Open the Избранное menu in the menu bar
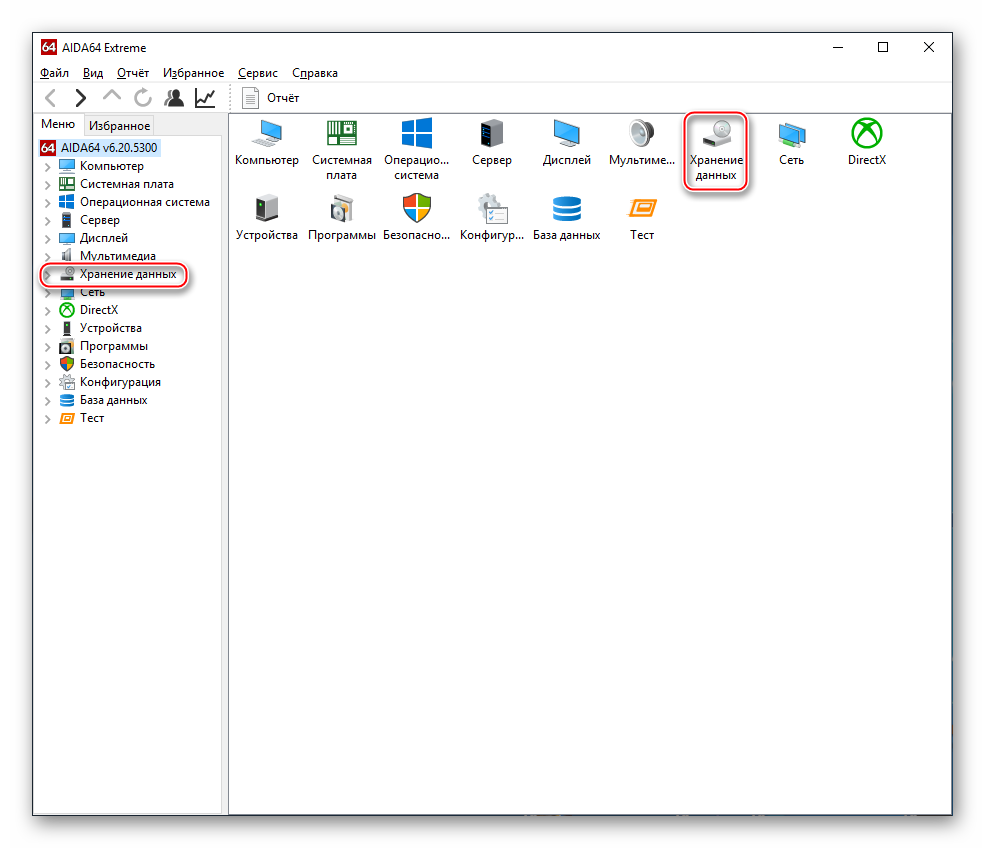This screenshot has width=985, height=848. coord(193,73)
